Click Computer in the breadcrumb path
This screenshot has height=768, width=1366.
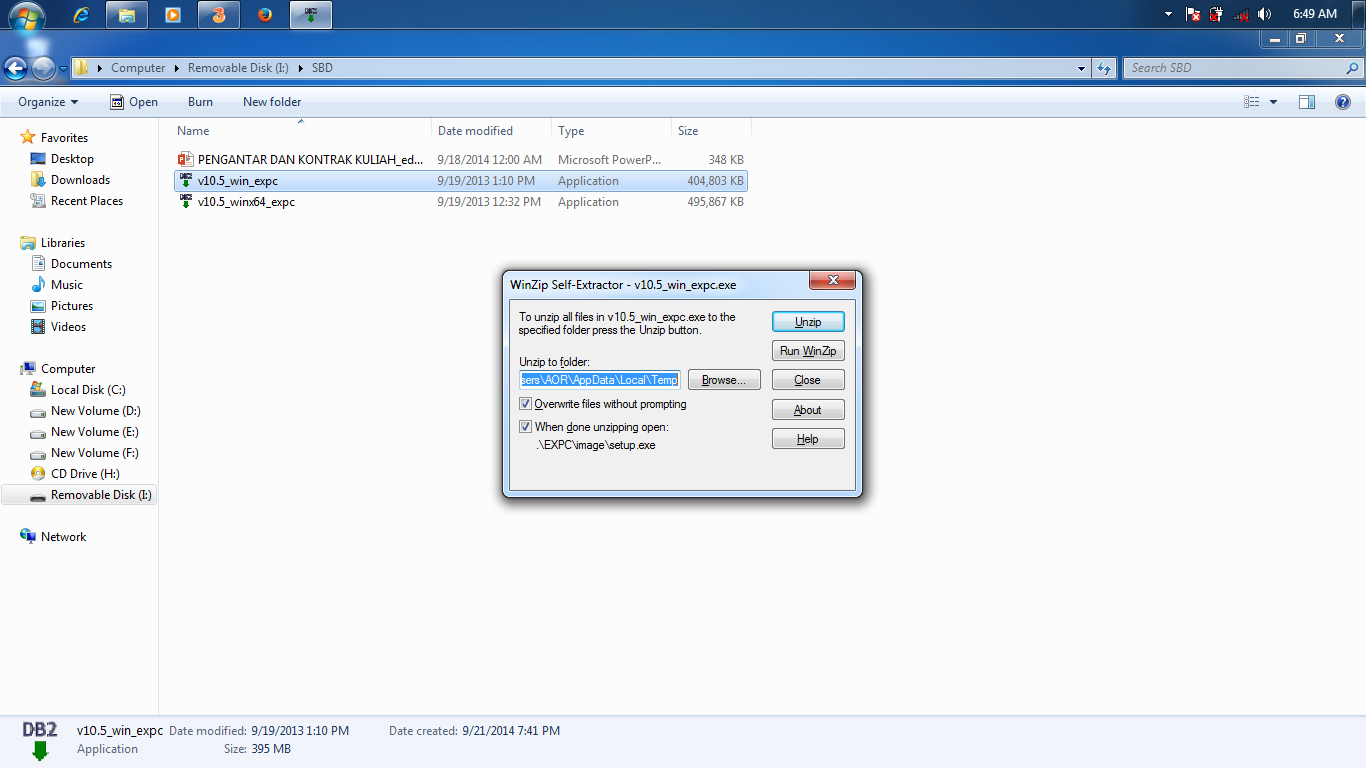(138, 68)
